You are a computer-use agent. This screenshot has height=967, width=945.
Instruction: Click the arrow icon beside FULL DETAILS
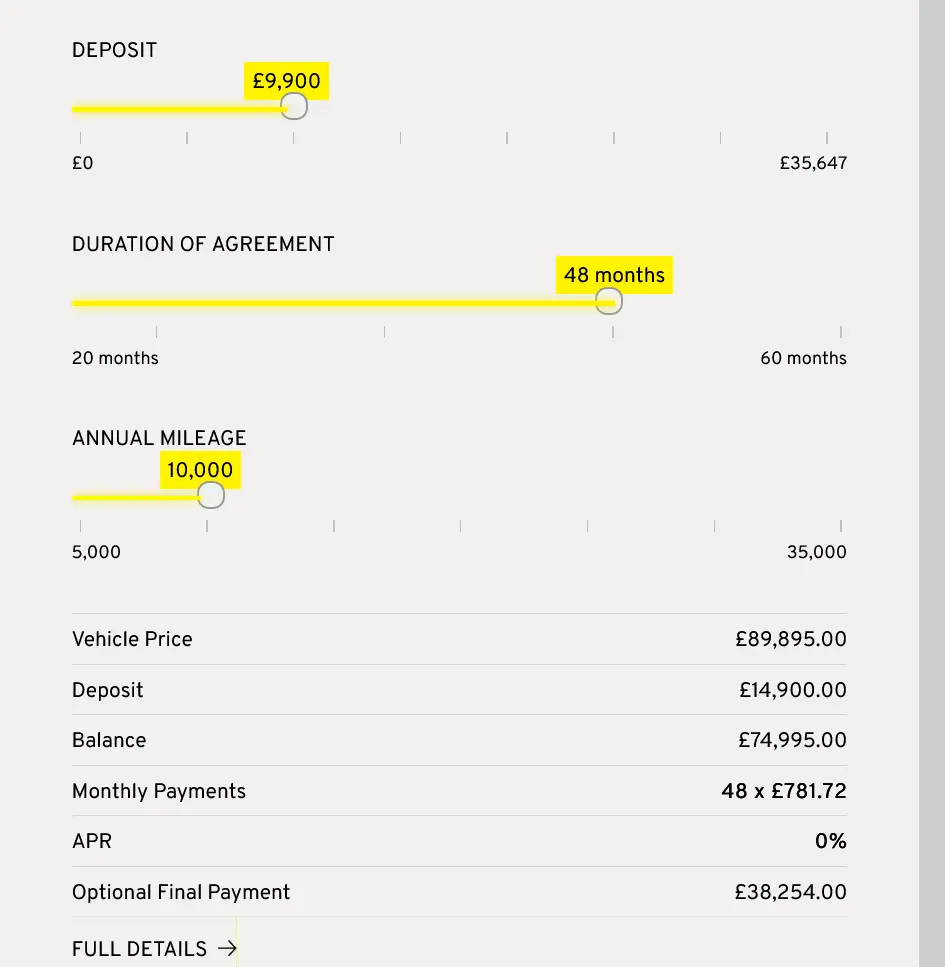coord(227,949)
